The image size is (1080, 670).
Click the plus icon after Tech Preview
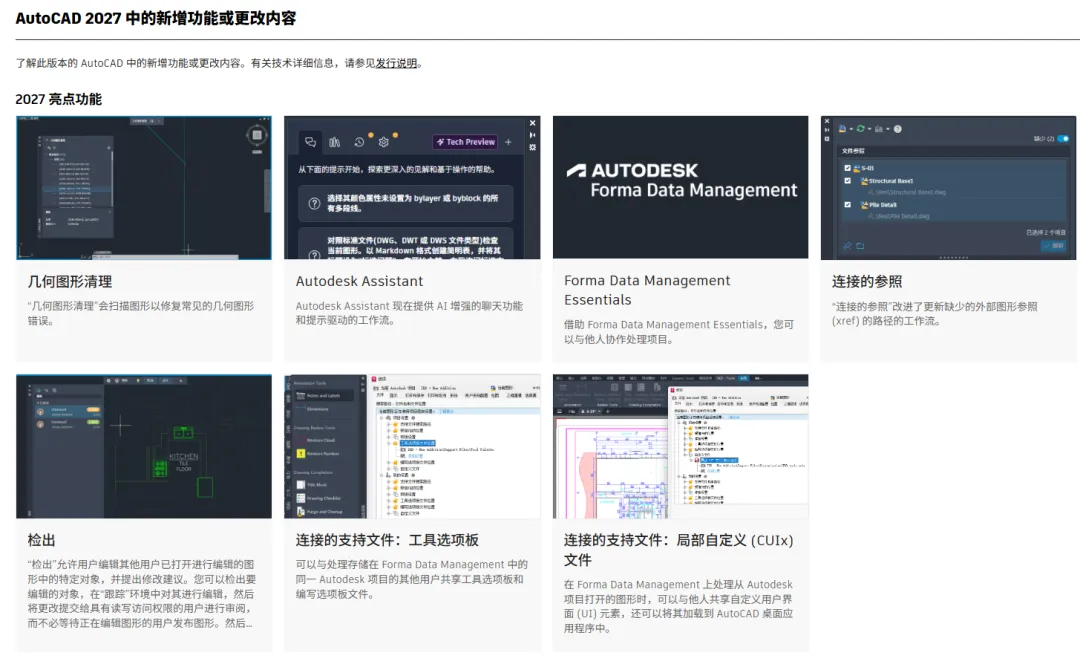click(508, 142)
